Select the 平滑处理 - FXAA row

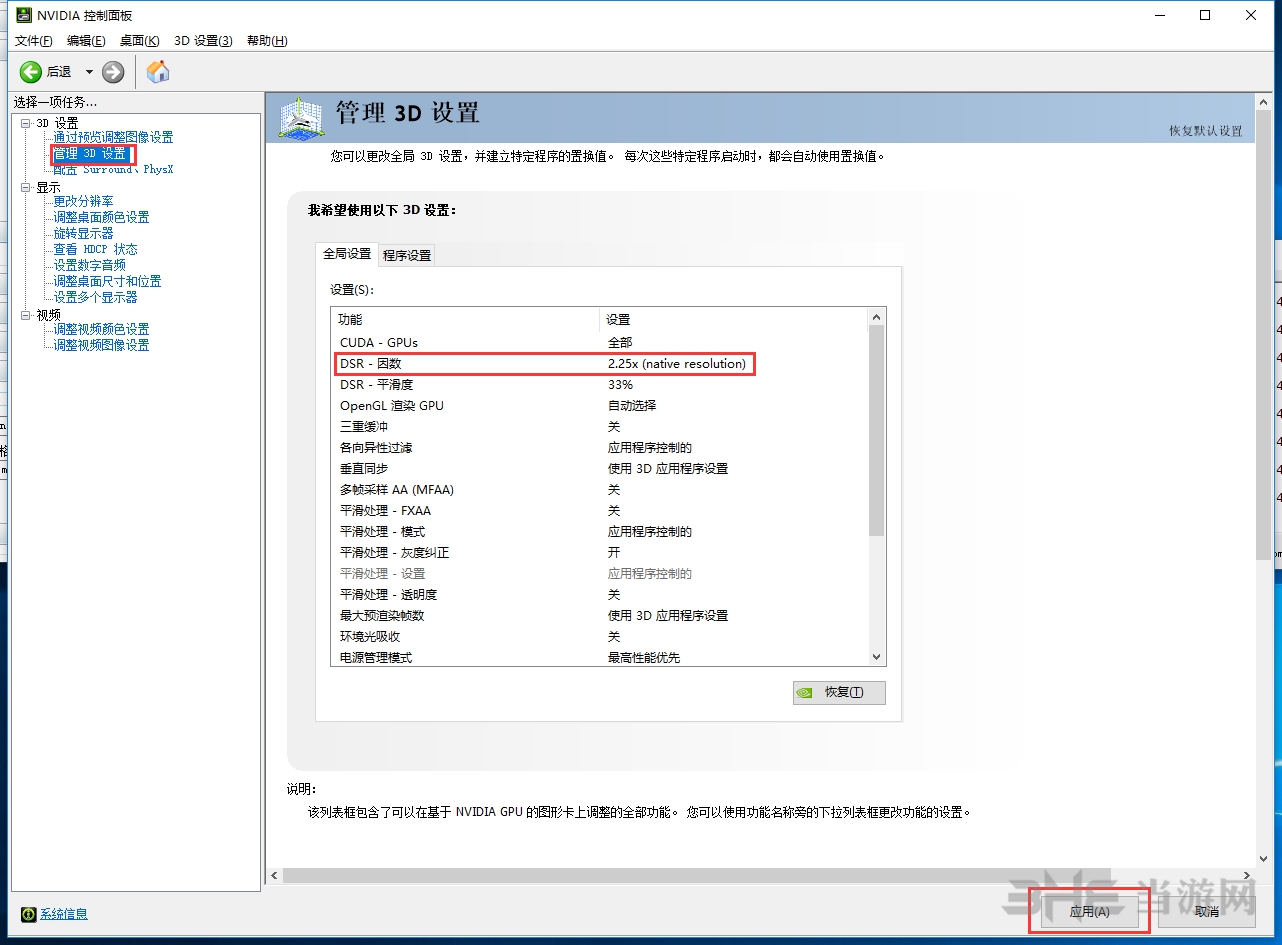tap(599, 510)
